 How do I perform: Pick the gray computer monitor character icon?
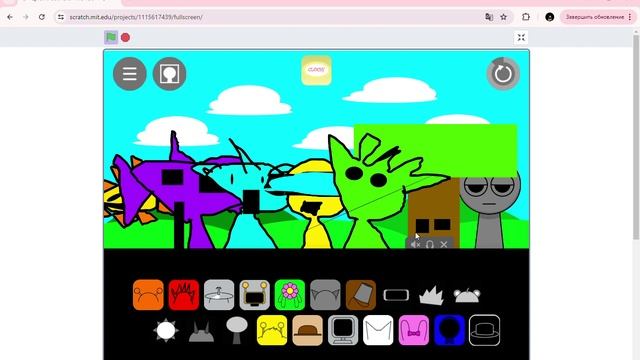coord(343,330)
